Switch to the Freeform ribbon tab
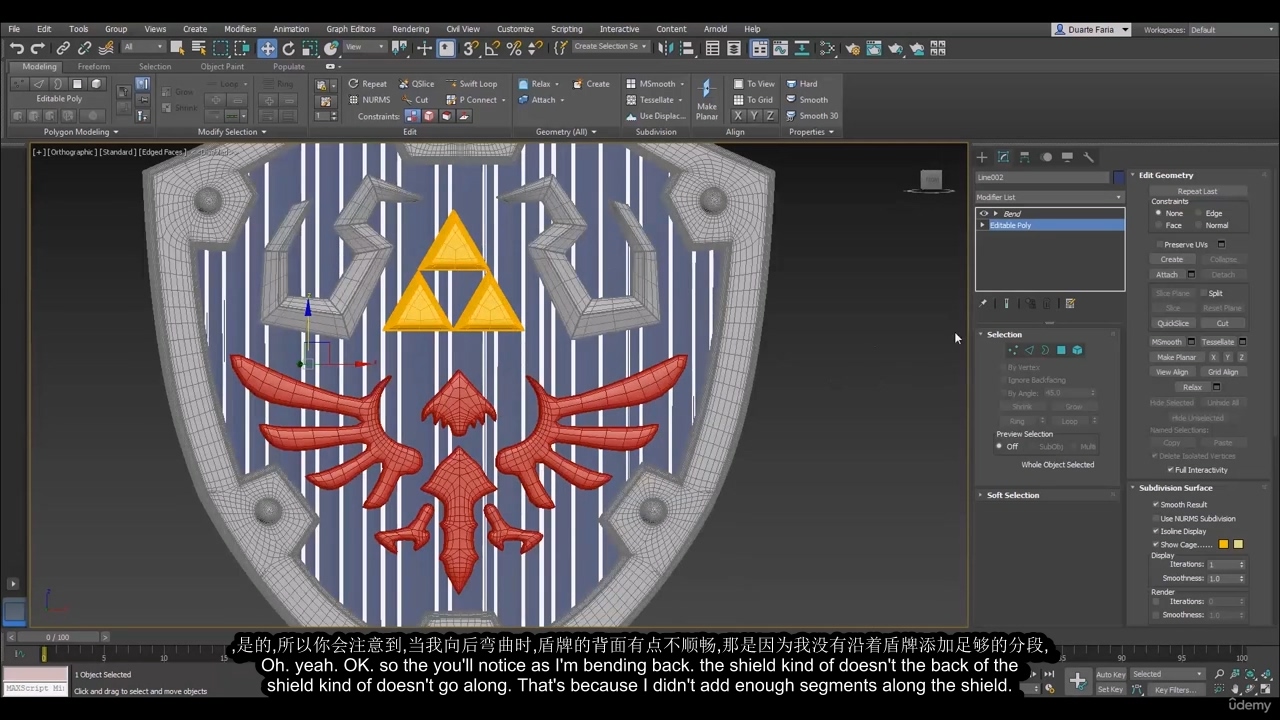This screenshot has height=720, width=1280. 94,67
